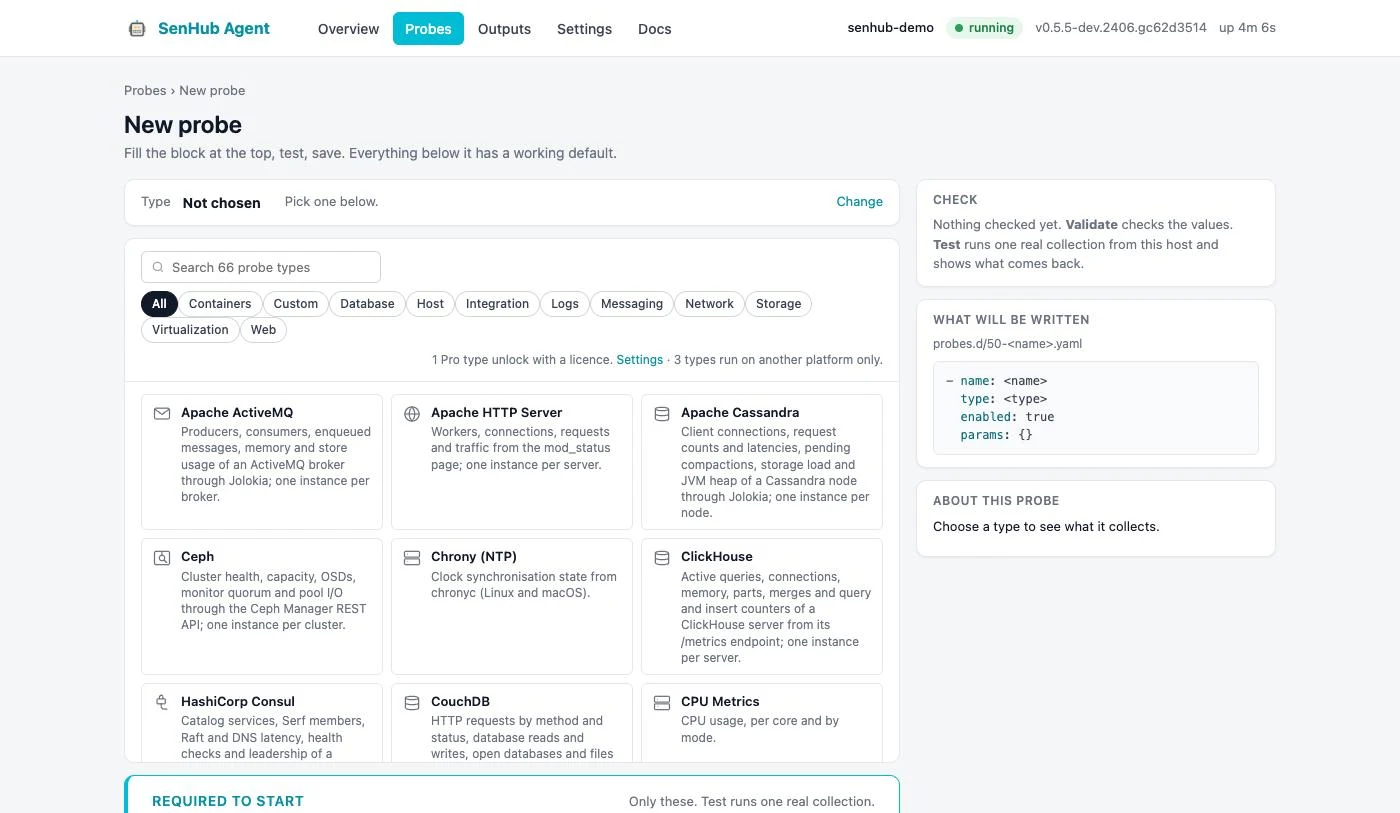1400x813 pixels.
Task: Switch to the Probes tab
Action: tap(428, 29)
